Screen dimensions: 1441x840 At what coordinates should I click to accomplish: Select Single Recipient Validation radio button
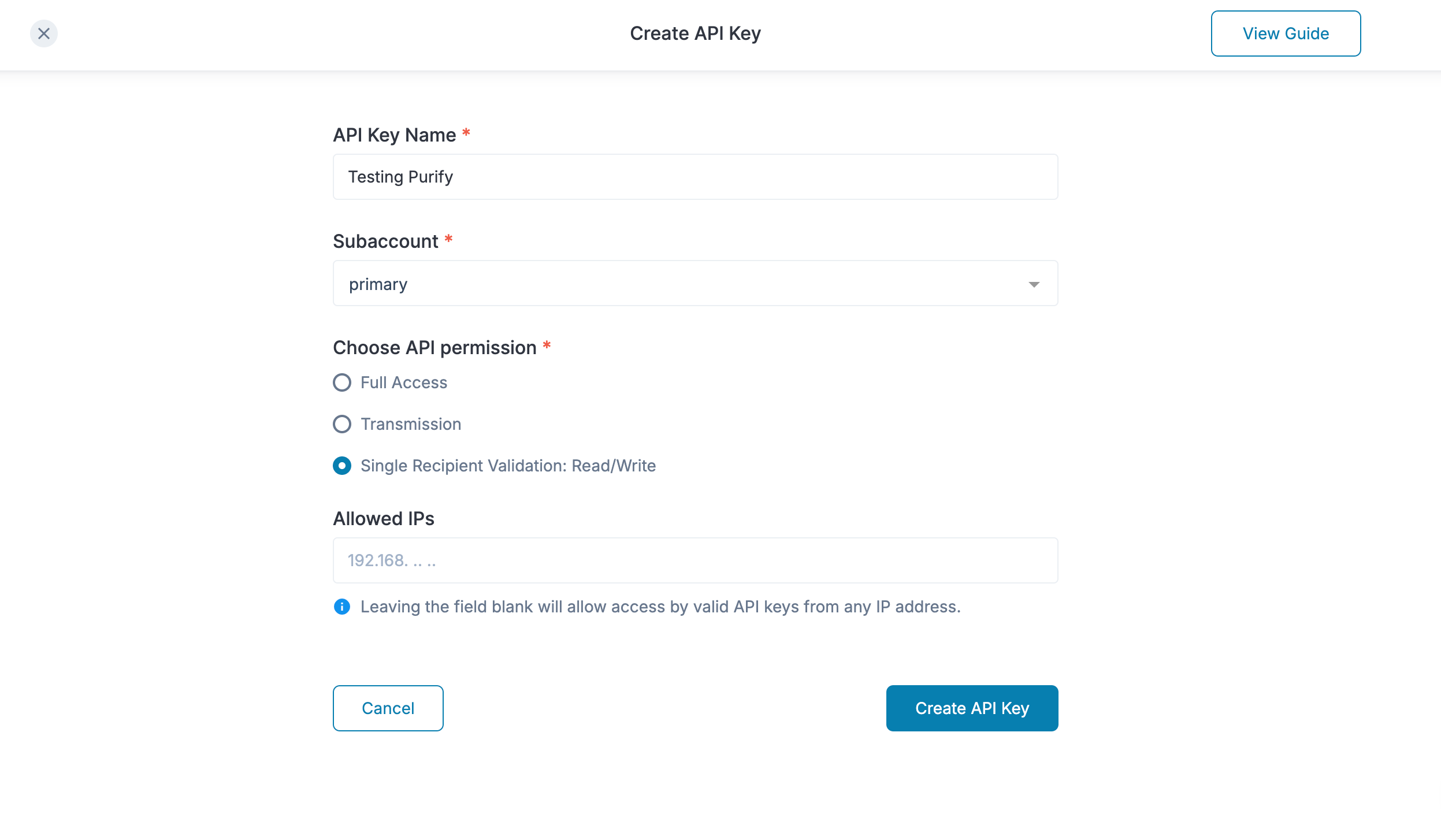pyautogui.click(x=342, y=466)
